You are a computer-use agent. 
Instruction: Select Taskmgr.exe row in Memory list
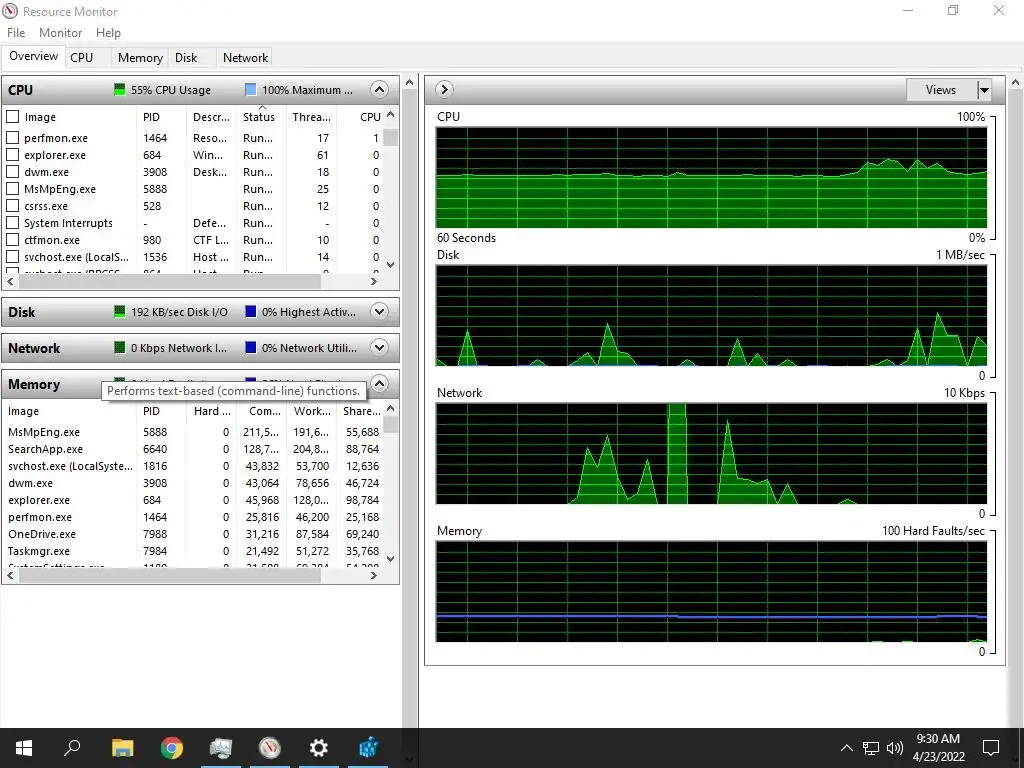point(193,551)
